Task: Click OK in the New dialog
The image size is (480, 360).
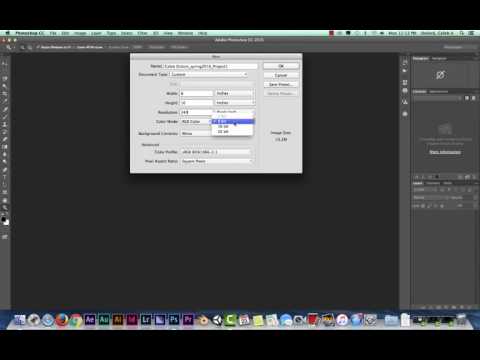Action: pos(281,66)
